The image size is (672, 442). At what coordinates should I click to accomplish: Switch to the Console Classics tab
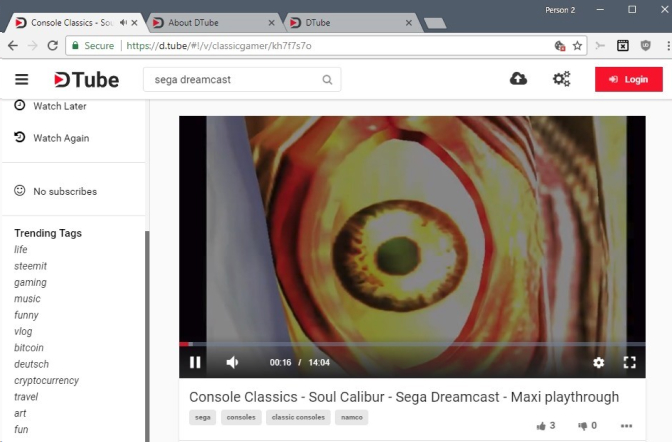[71, 23]
